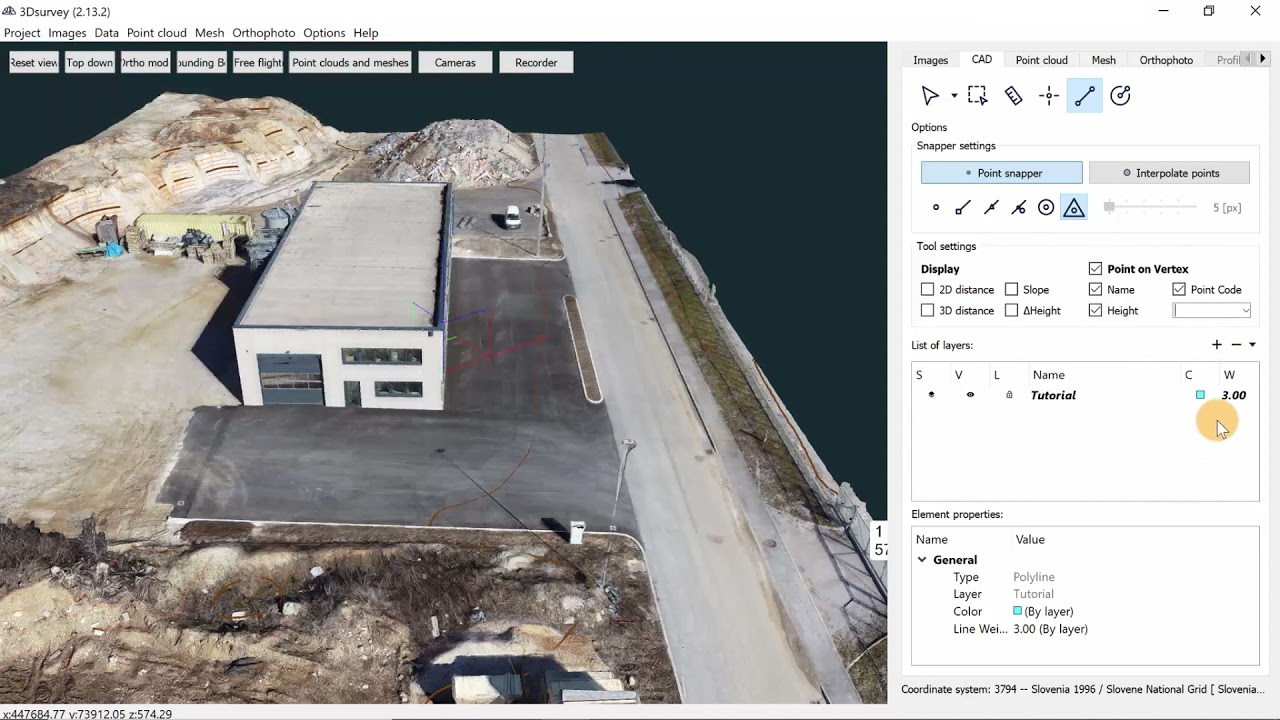Activate Interpolate points mode
Image resolution: width=1280 pixels, height=720 pixels.
pyautogui.click(x=1169, y=173)
